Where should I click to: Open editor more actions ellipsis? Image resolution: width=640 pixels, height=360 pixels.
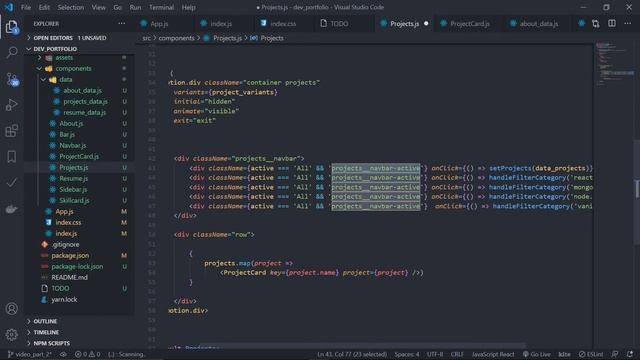tap(628, 24)
